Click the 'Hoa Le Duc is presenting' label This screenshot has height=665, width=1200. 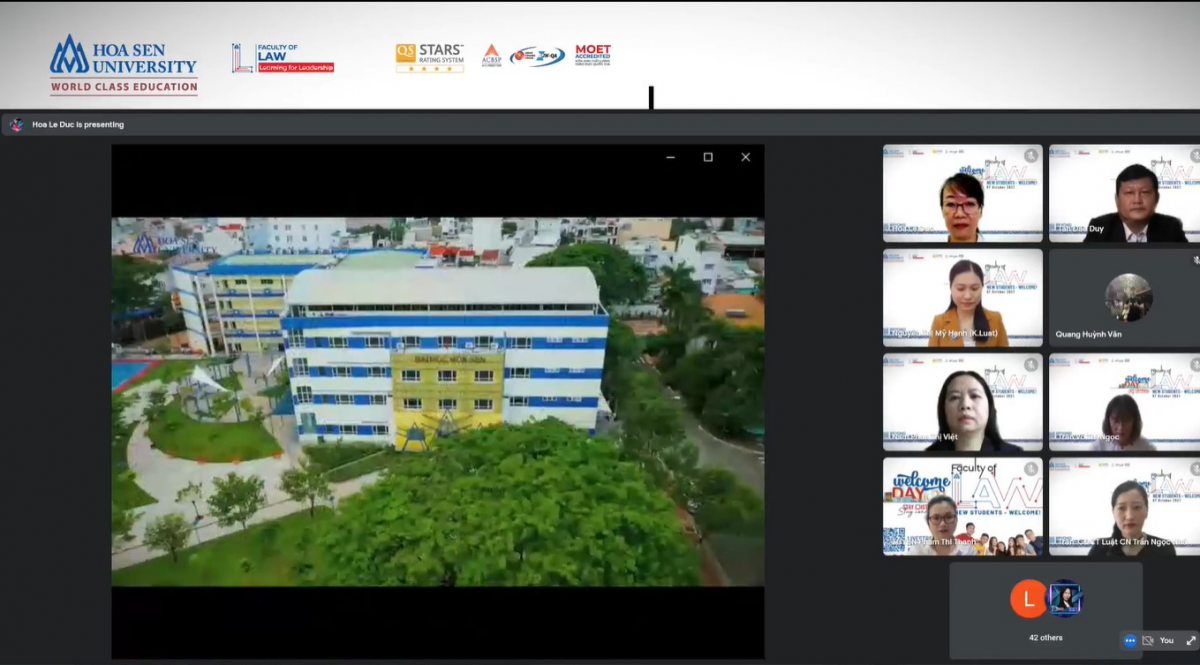coord(78,125)
